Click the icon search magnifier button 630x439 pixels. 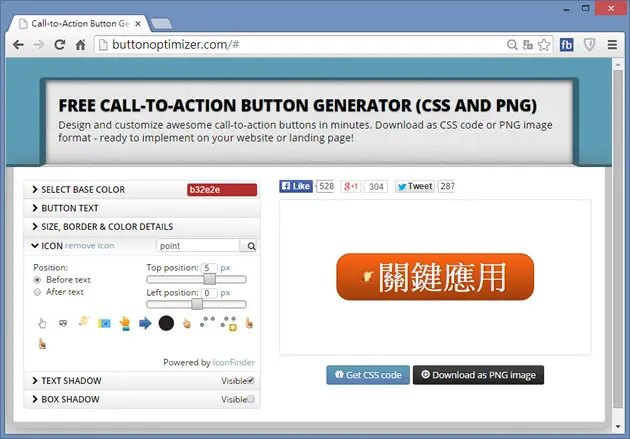coord(252,246)
